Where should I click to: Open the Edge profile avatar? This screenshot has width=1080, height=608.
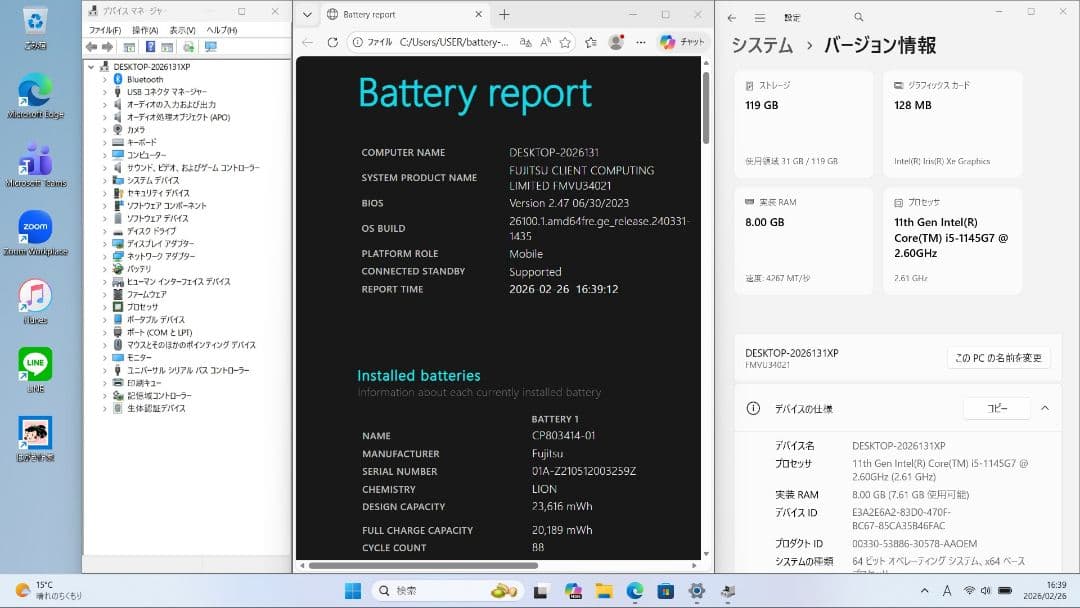[x=614, y=44]
